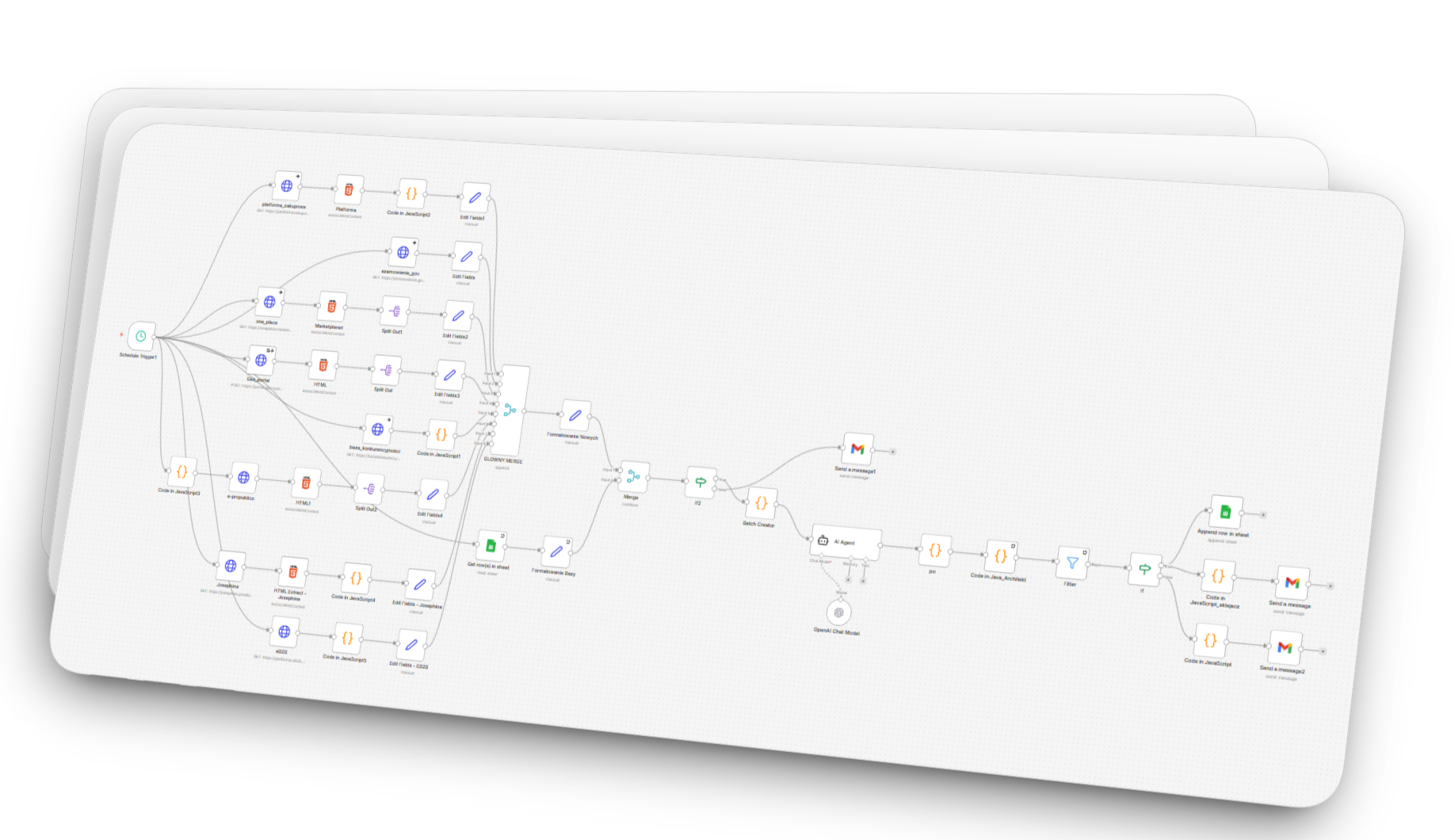Select the Send a message1 Gmail node
This screenshot has height=840, width=1455.
click(x=857, y=449)
